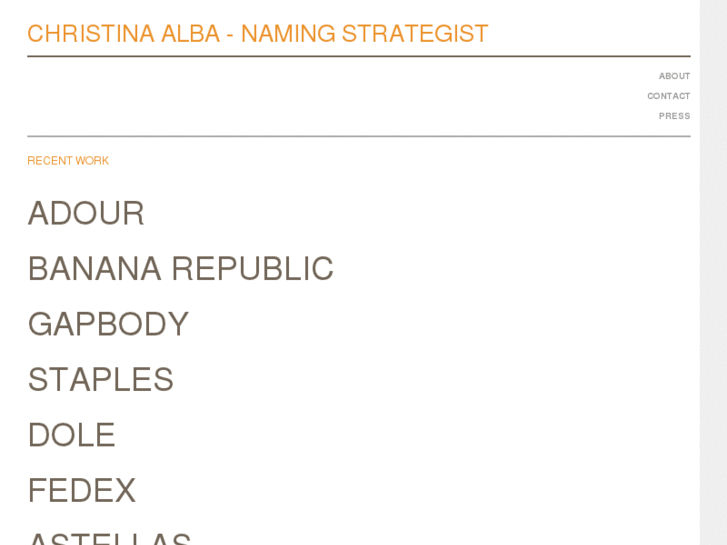Select the Banana Republic work entry

click(180, 269)
